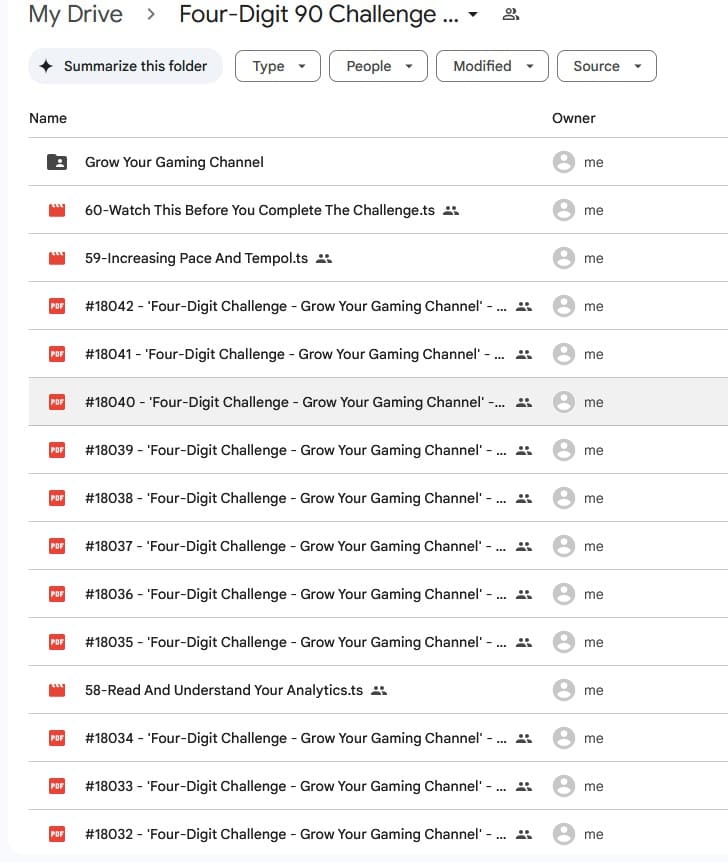The height and width of the screenshot is (862, 728).
Task: Click owner avatar on the #18040 row
Action: (564, 402)
